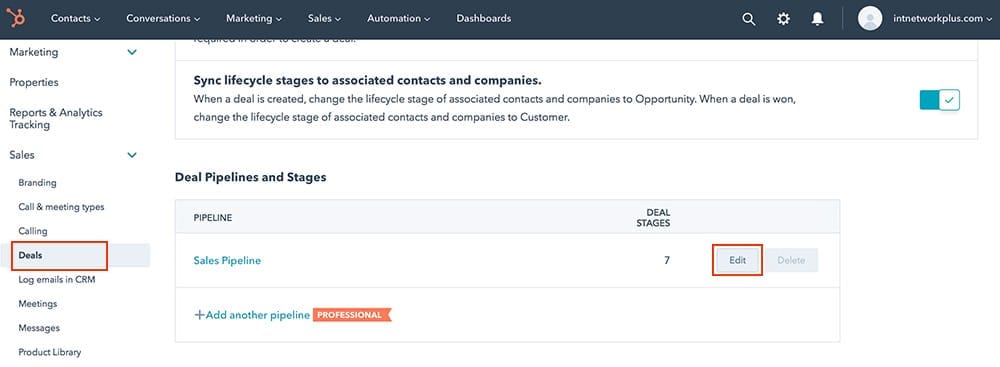The image size is (1000, 367).
Task: Go to Dashboards in top navigation
Action: (483, 19)
